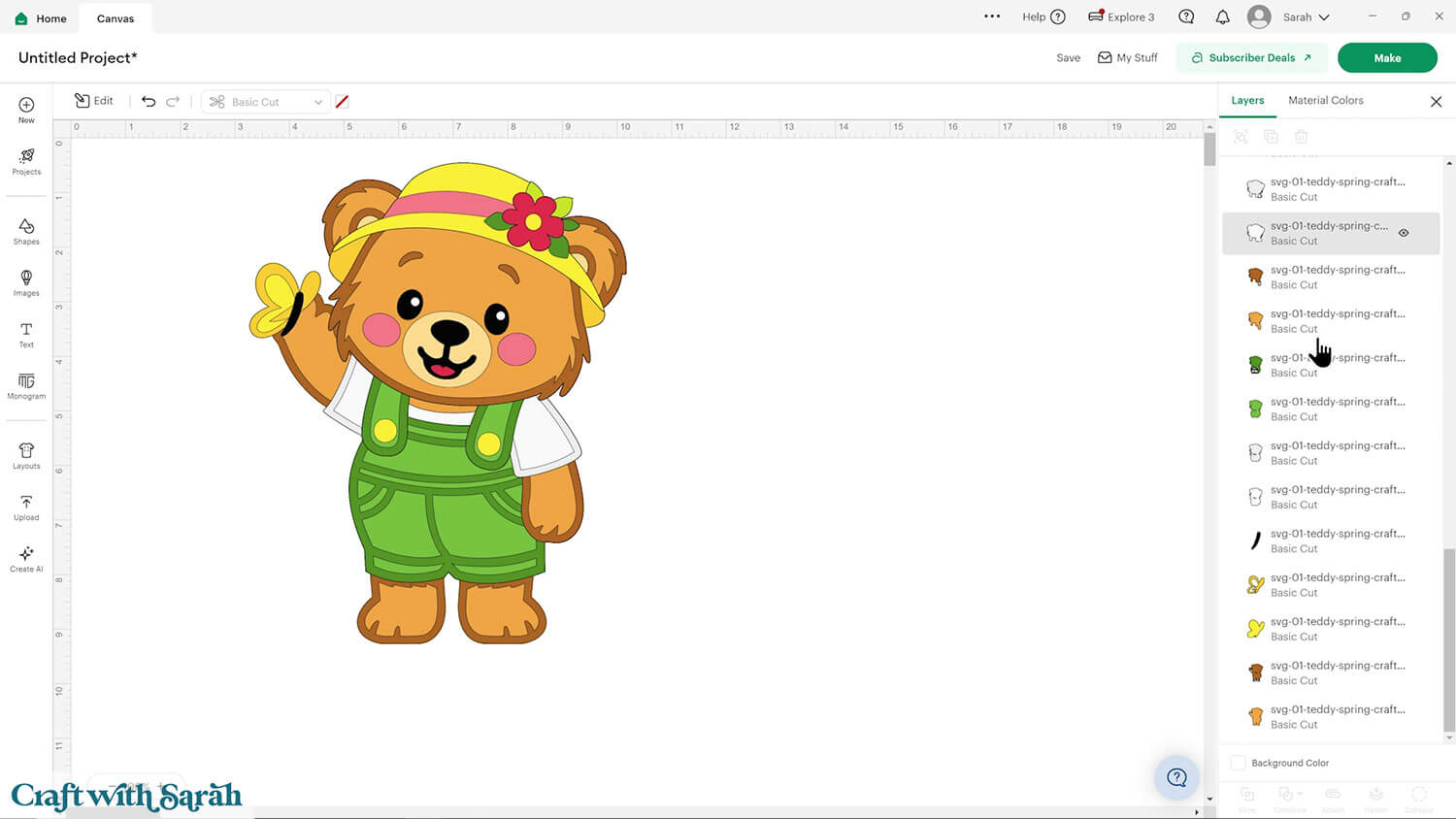The image size is (1456, 819).
Task: Toggle visibility eye on highlighted layer
Action: point(1404,233)
